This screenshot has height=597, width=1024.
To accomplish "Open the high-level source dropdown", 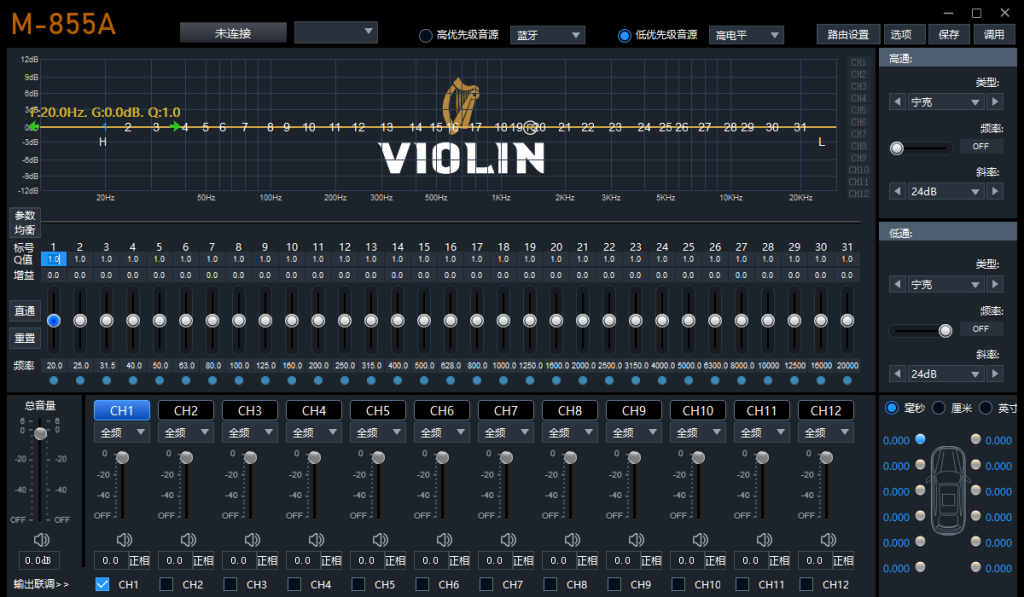I will pos(746,35).
